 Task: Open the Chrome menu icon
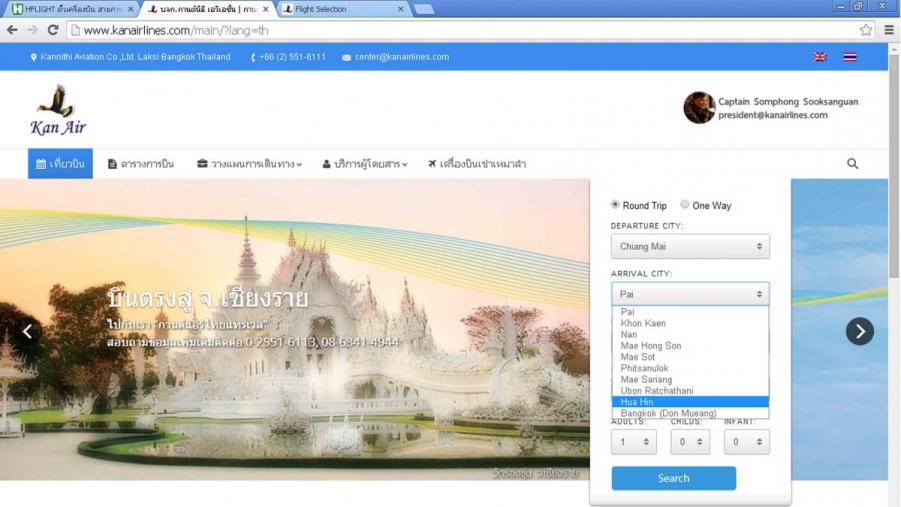(889, 30)
